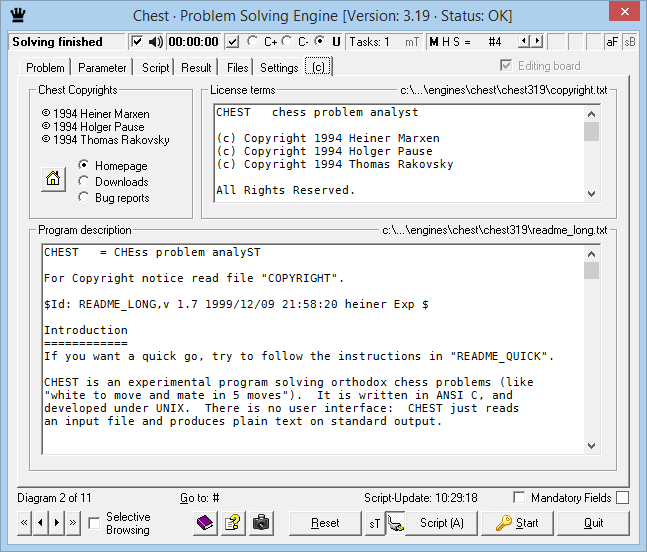Open the purple book help icon
This screenshot has height=552, width=647.
[x=205, y=523]
